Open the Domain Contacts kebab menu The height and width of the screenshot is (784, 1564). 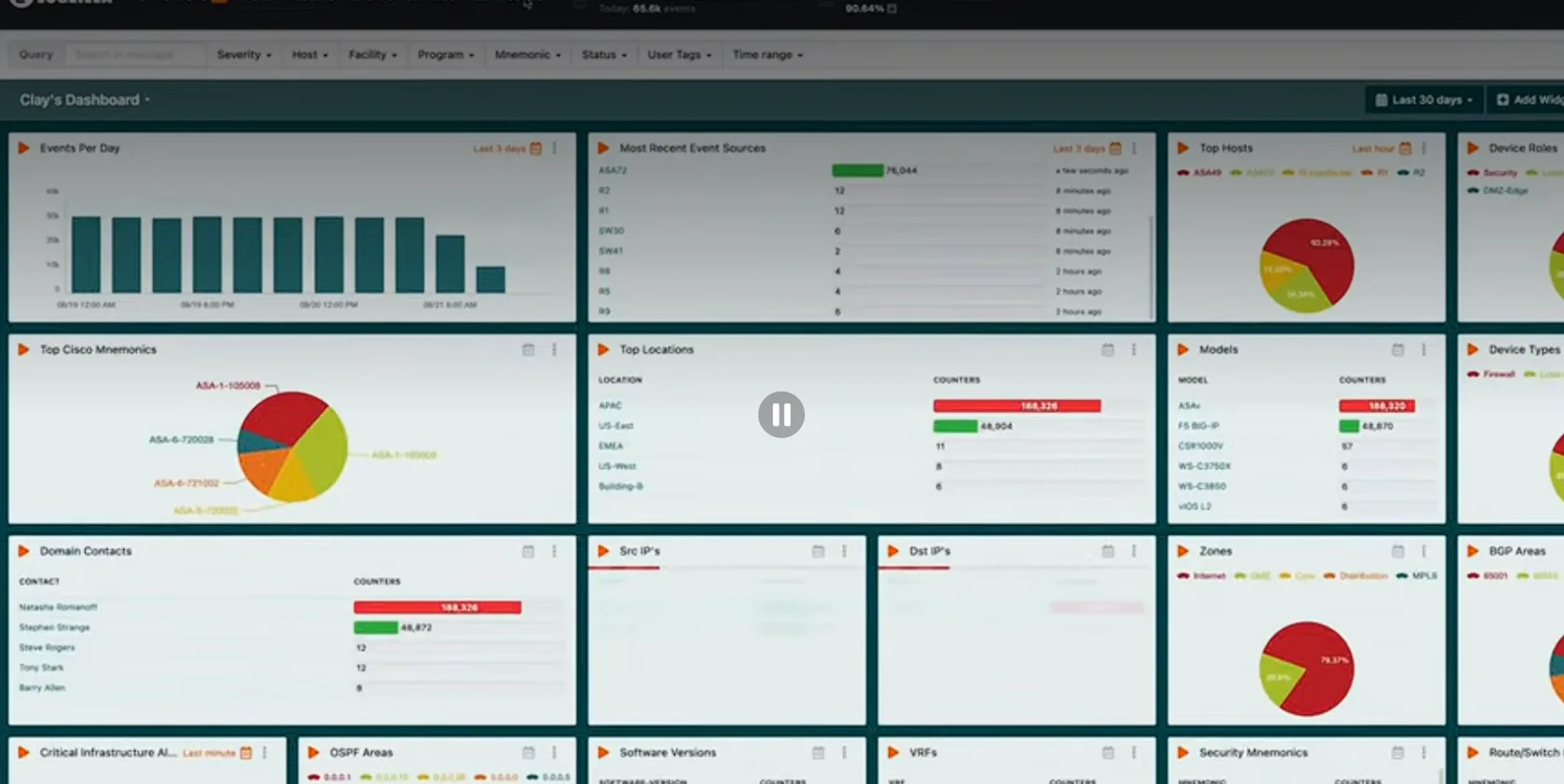(x=554, y=551)
